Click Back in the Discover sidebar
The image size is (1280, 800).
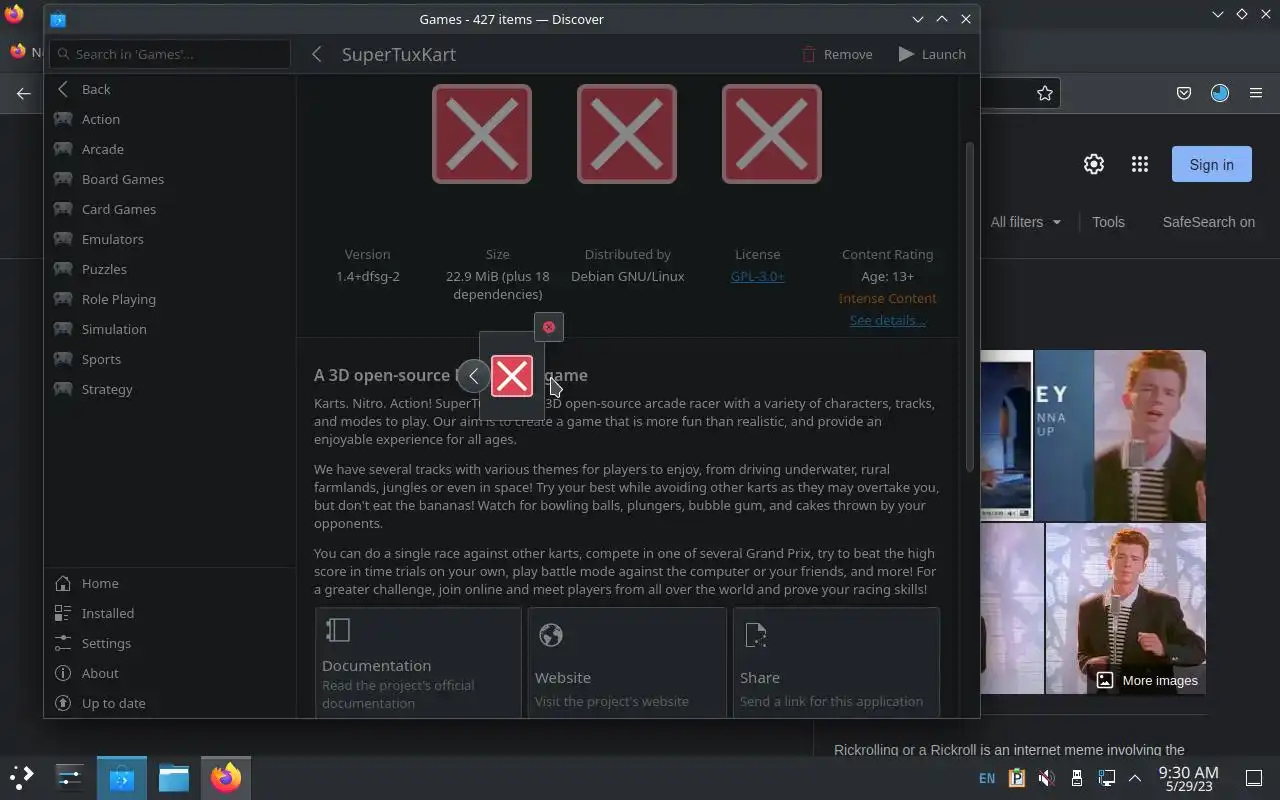(x=170, y=89)
